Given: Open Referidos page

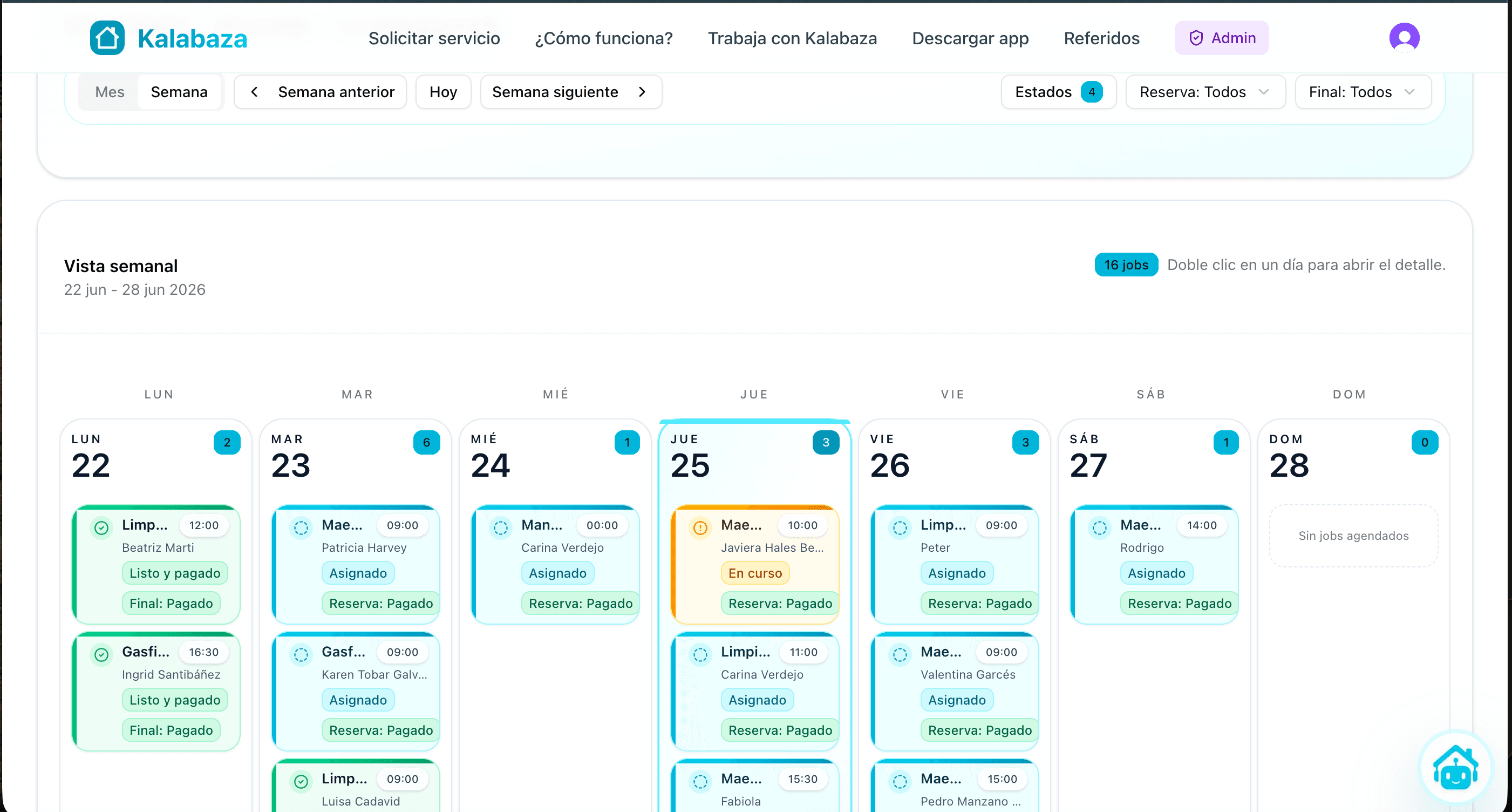Looking at the screenshot, I should point(1102,38).
